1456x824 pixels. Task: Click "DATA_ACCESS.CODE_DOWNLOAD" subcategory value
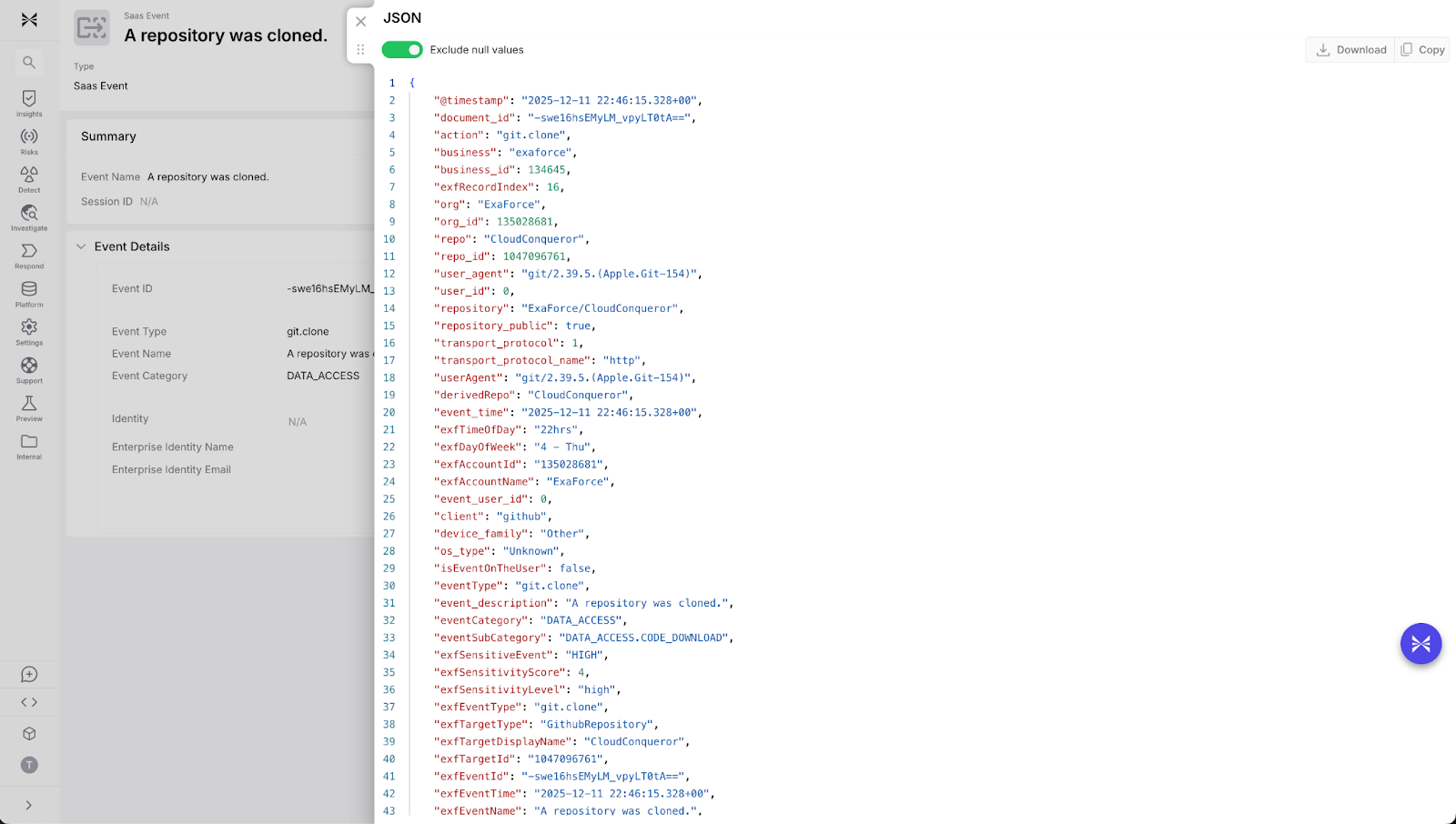643,638
